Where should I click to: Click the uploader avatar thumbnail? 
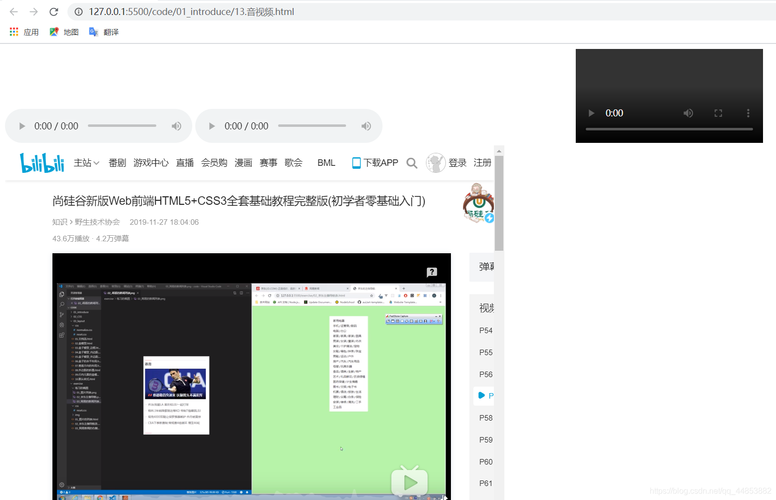(478, 203)
